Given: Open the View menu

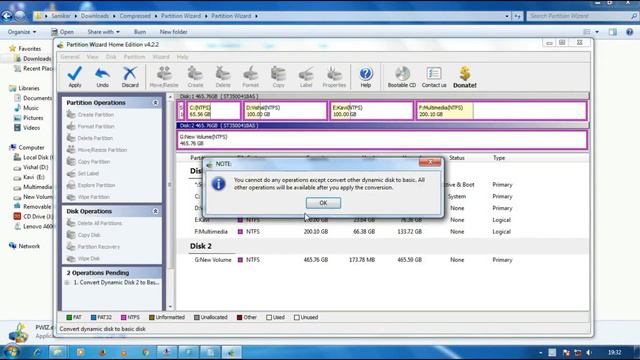Looking at the screenshot, I should coord(92,57).
